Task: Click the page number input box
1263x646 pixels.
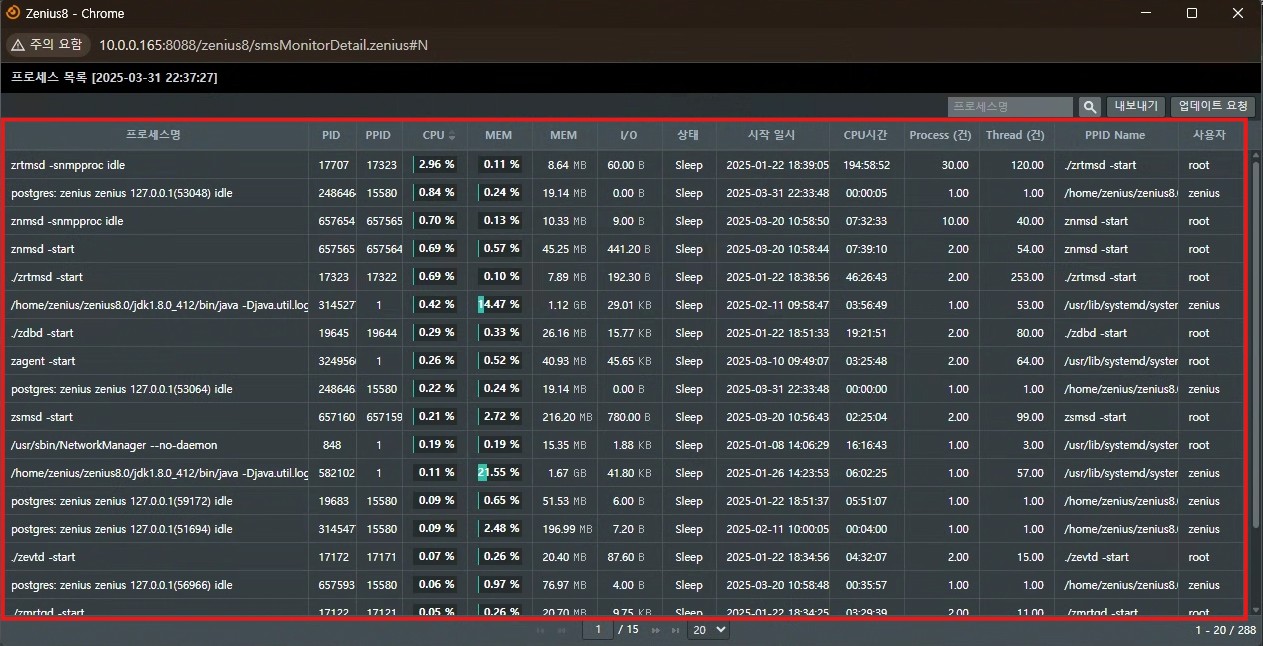Action: pyautogui.click(x=598, y=630)
